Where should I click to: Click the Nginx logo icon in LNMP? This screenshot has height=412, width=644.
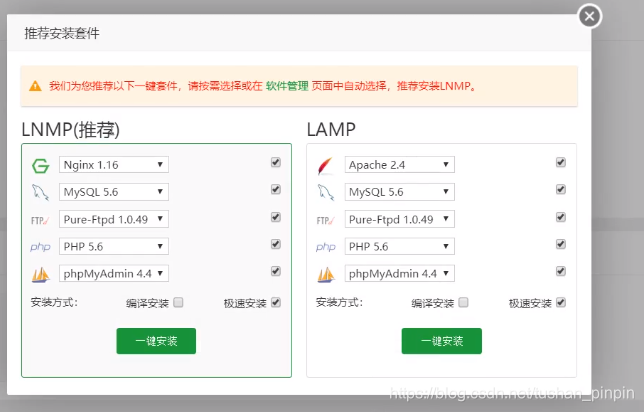[x=41, y=166]
